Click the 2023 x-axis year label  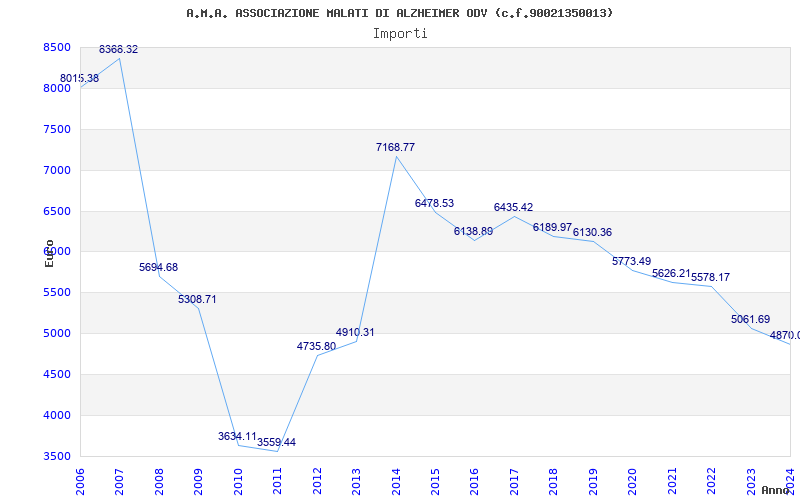click(x=751, y=481)
